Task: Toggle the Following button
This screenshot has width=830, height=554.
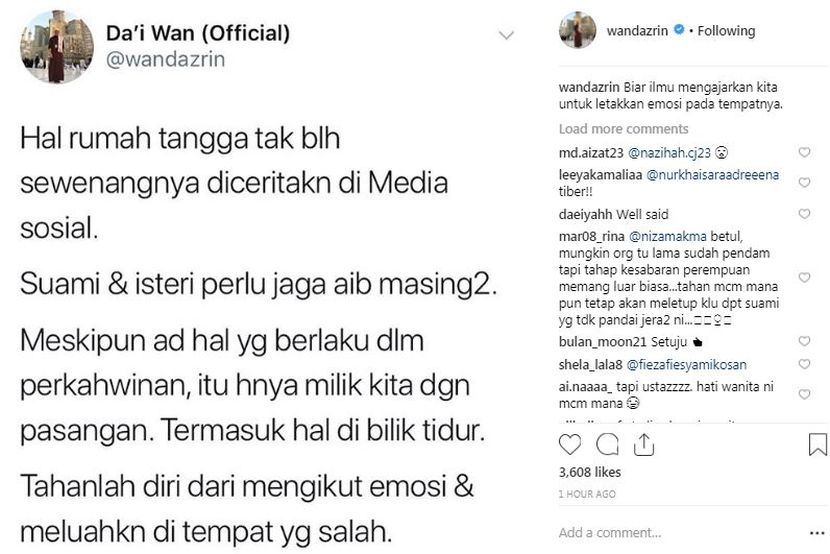Action: pyautogui.click(x=726, y=31)
